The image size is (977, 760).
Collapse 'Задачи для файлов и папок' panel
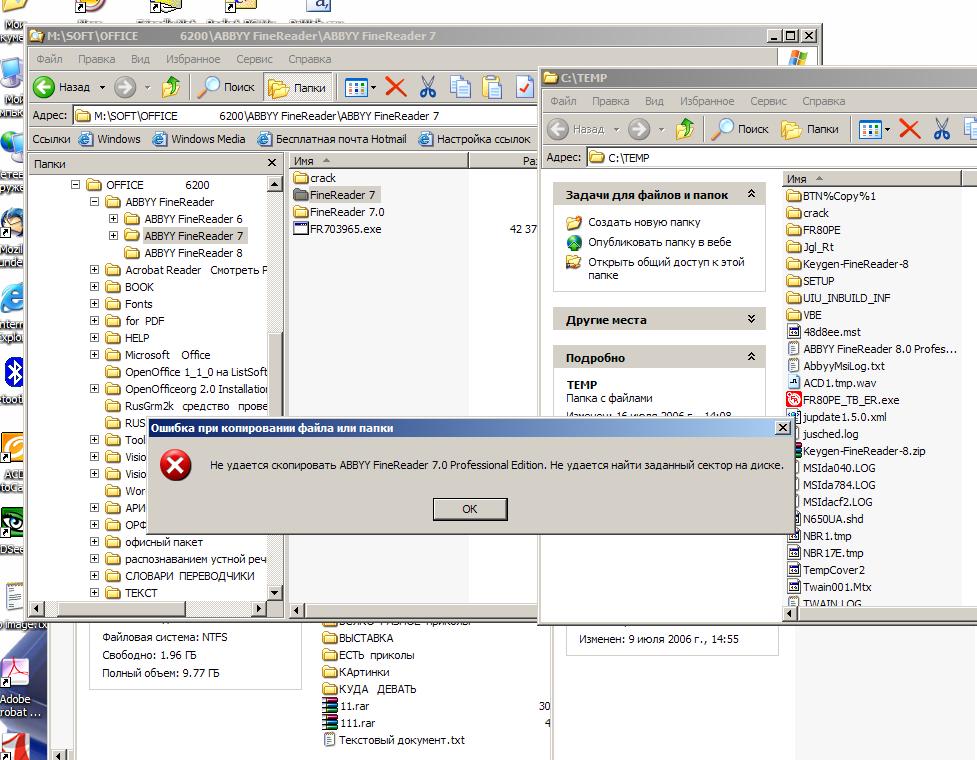pyautogui.click(x=751, y=194)
